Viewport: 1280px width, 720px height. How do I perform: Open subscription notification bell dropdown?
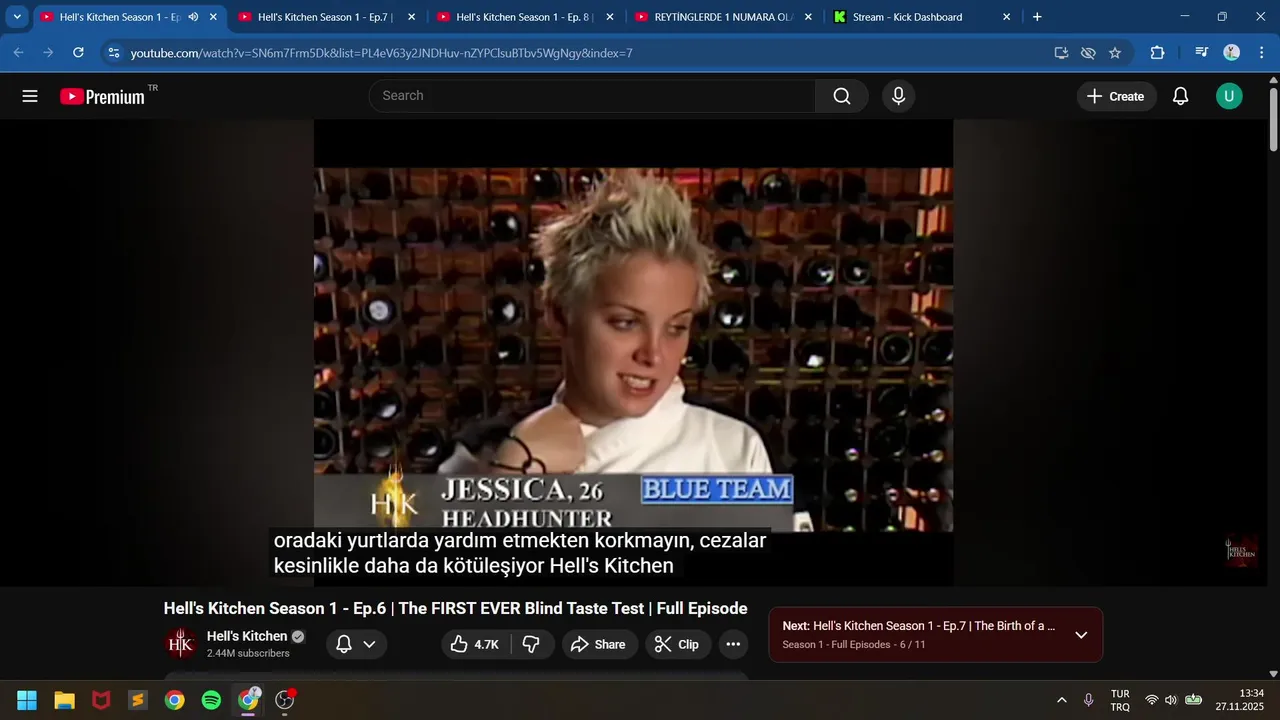coord(356,644)
